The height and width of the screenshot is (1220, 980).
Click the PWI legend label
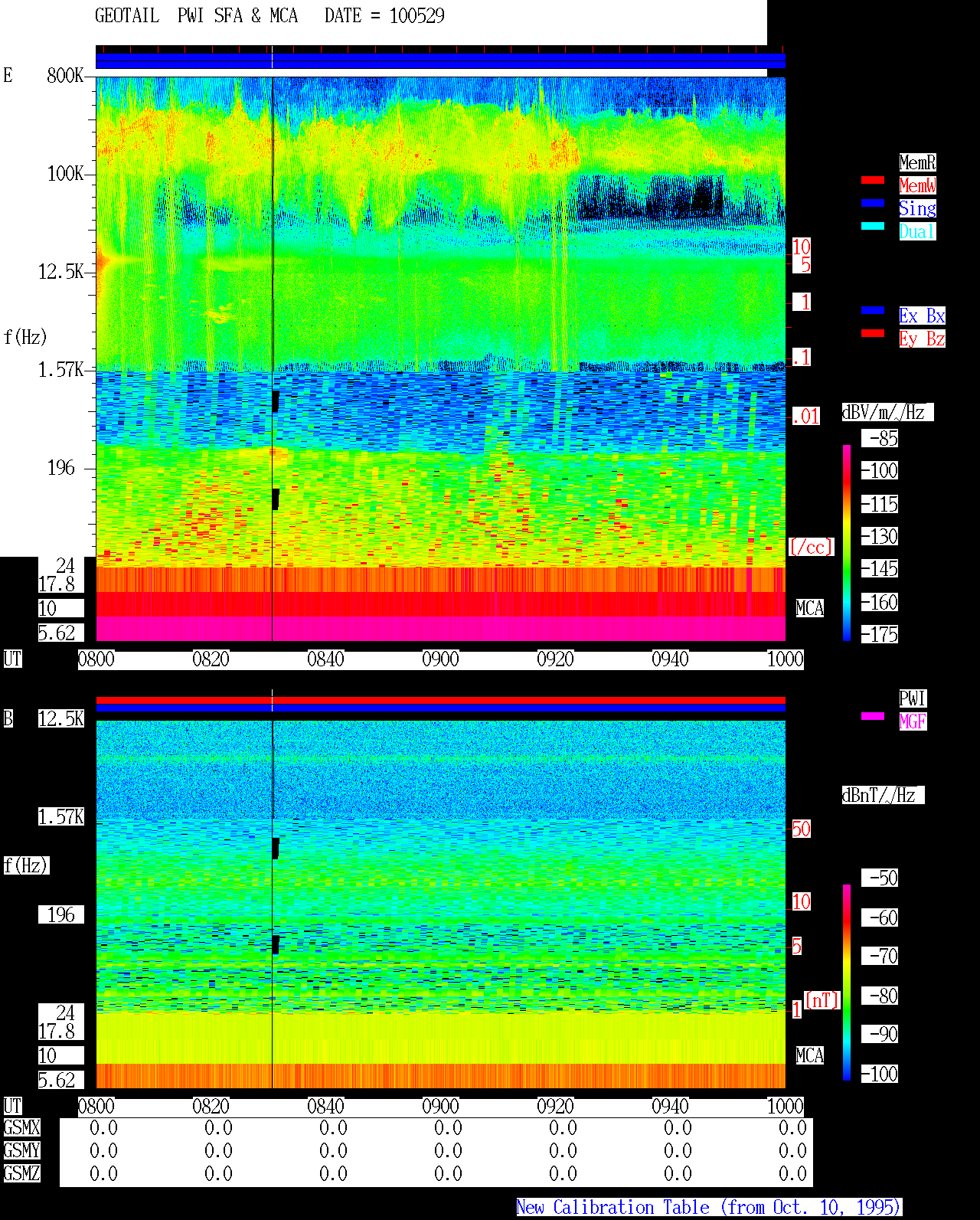(x=913, y=698)
